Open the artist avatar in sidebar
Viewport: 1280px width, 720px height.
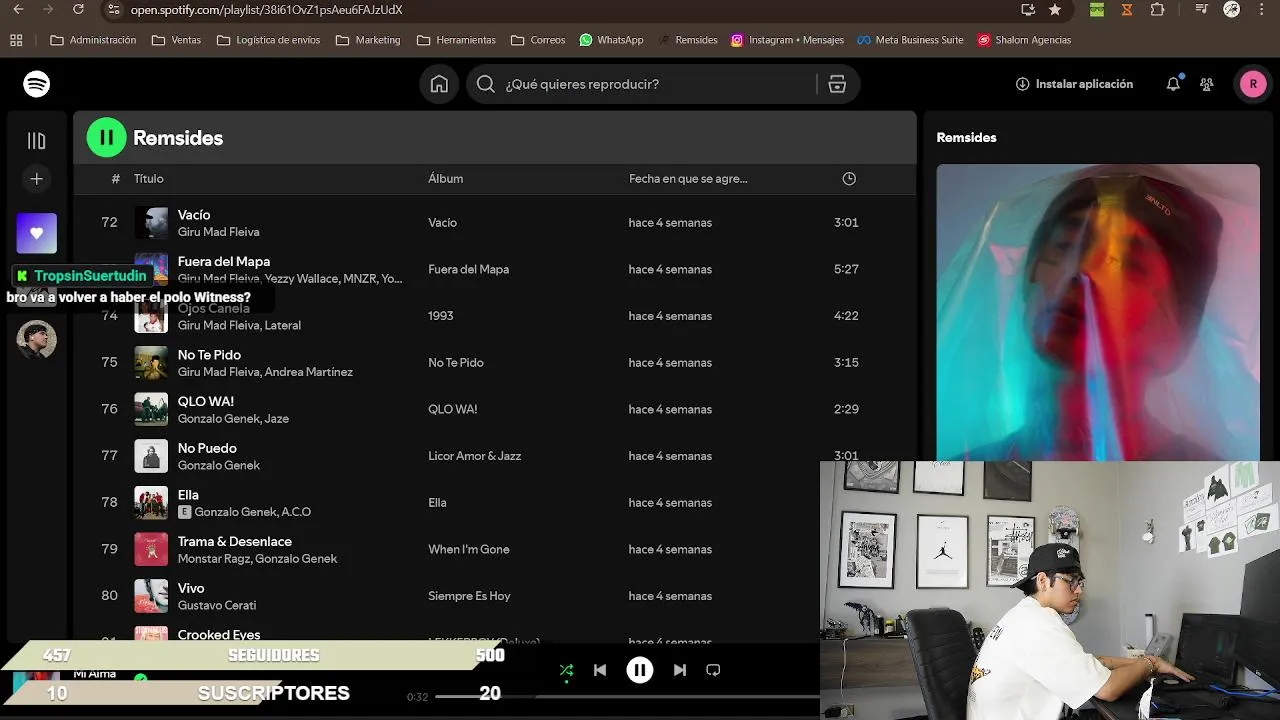point(37,340)
